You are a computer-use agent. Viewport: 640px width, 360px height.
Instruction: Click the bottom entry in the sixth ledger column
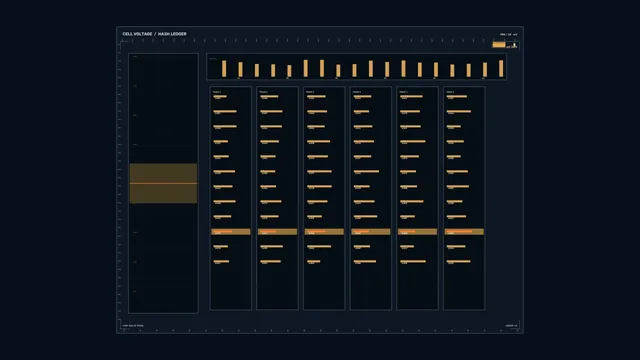[458, 262]
